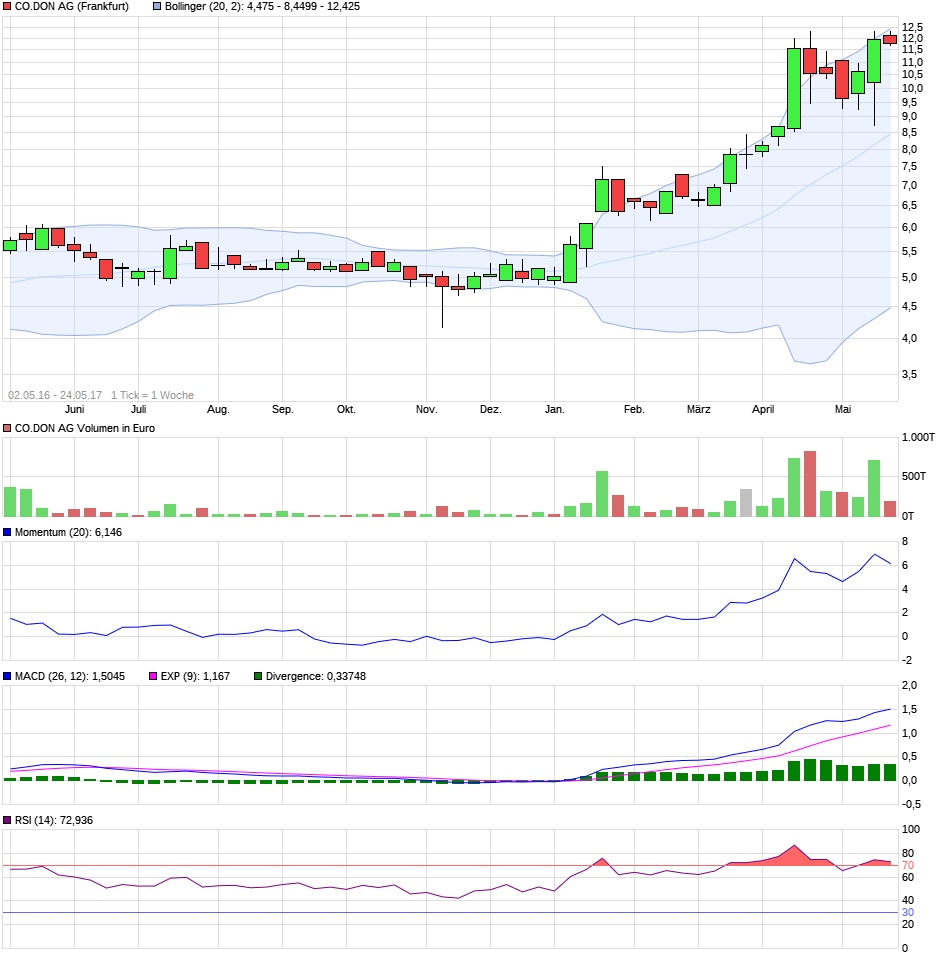Click the grey volume bar in late March
The width and height of the screenshot is (940, 958).
click(x=746, y=503)
